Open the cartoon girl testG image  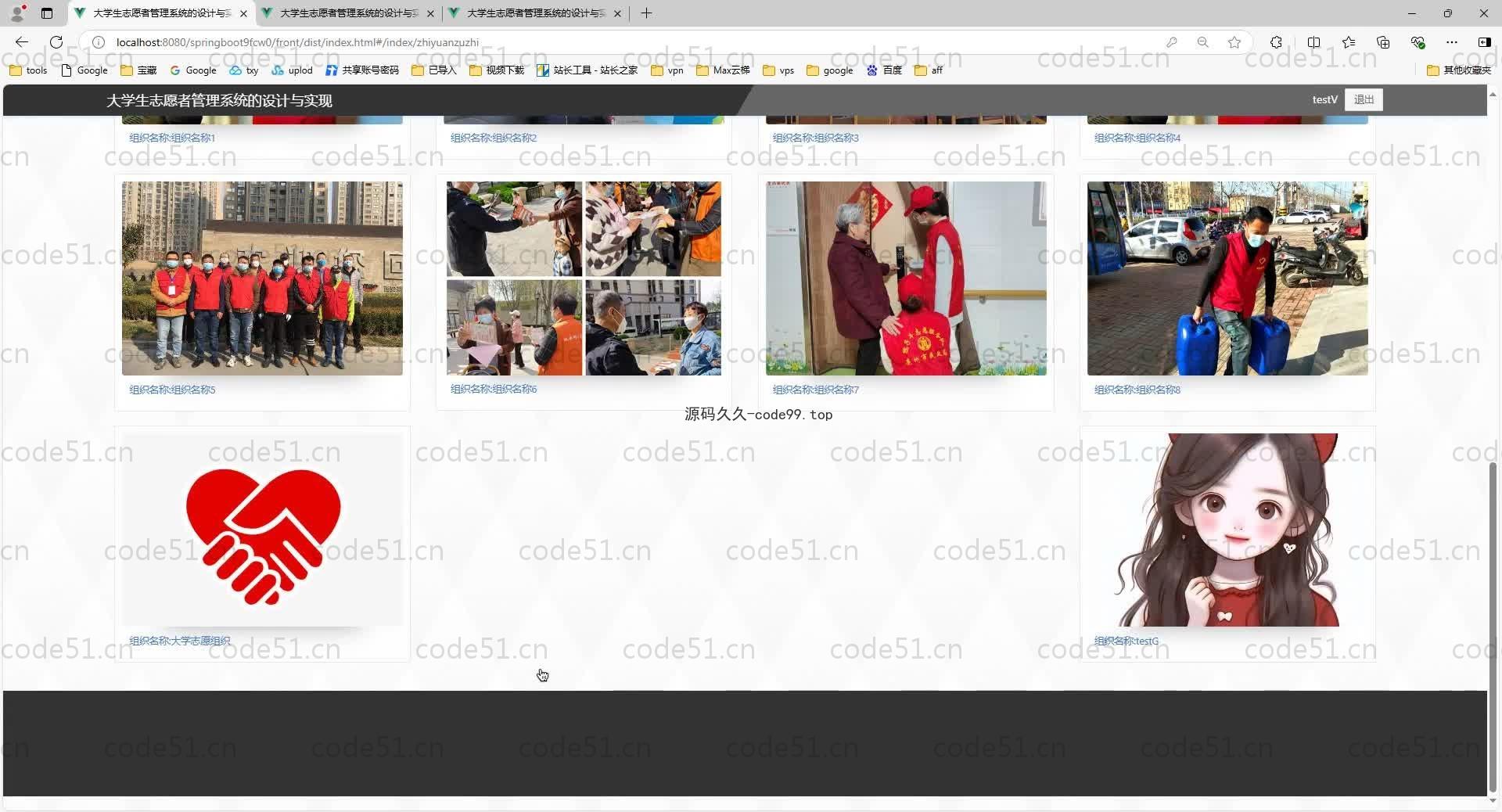tap(1227, 530)
